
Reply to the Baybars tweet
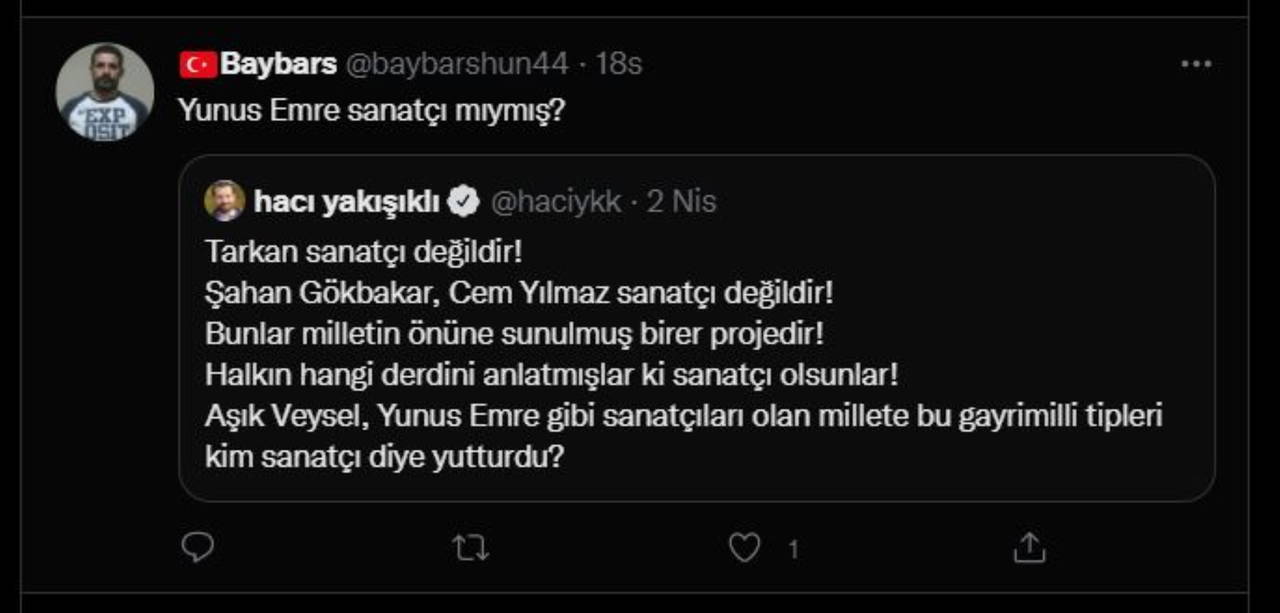(198, 547)
